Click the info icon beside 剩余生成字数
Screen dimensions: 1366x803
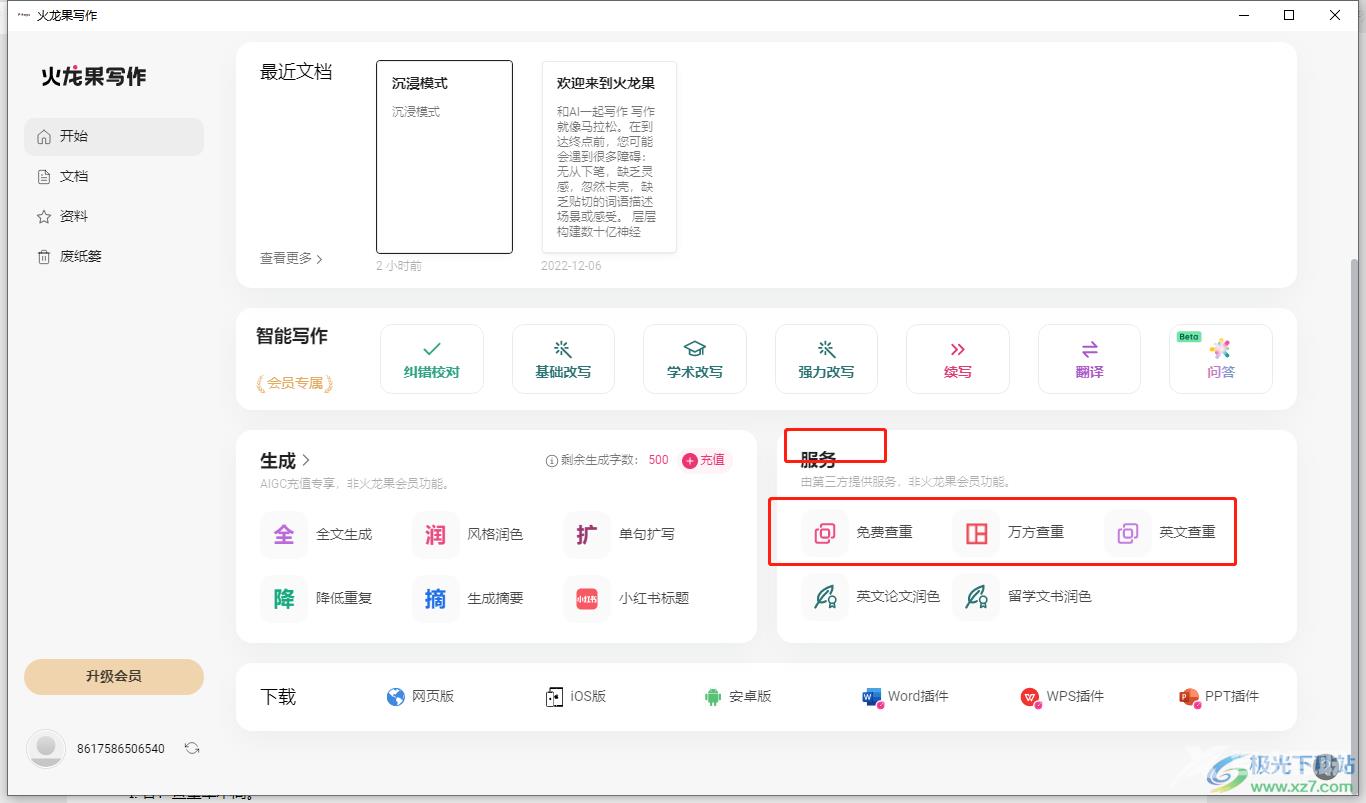pos(551,461)
